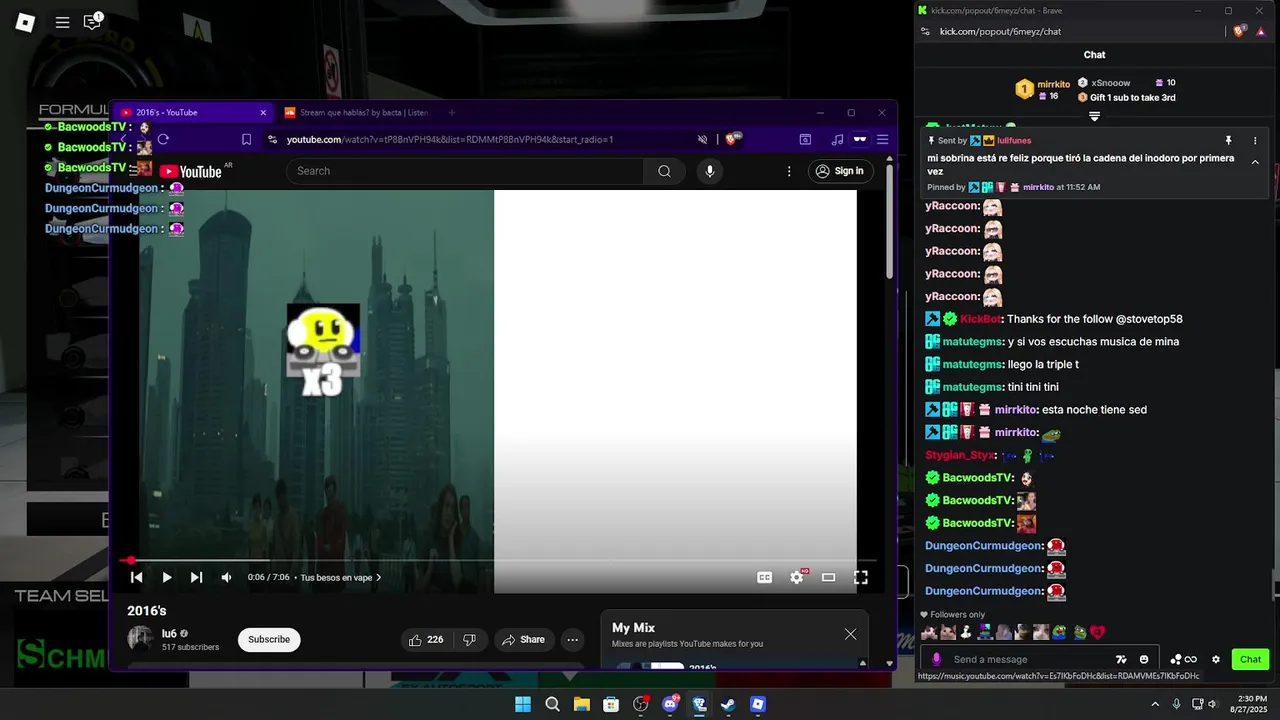Image resolution: width=1280 pixels, height=720 pixels.
Task: Search YouTube with voice microphone
Action: pos(710,171)
